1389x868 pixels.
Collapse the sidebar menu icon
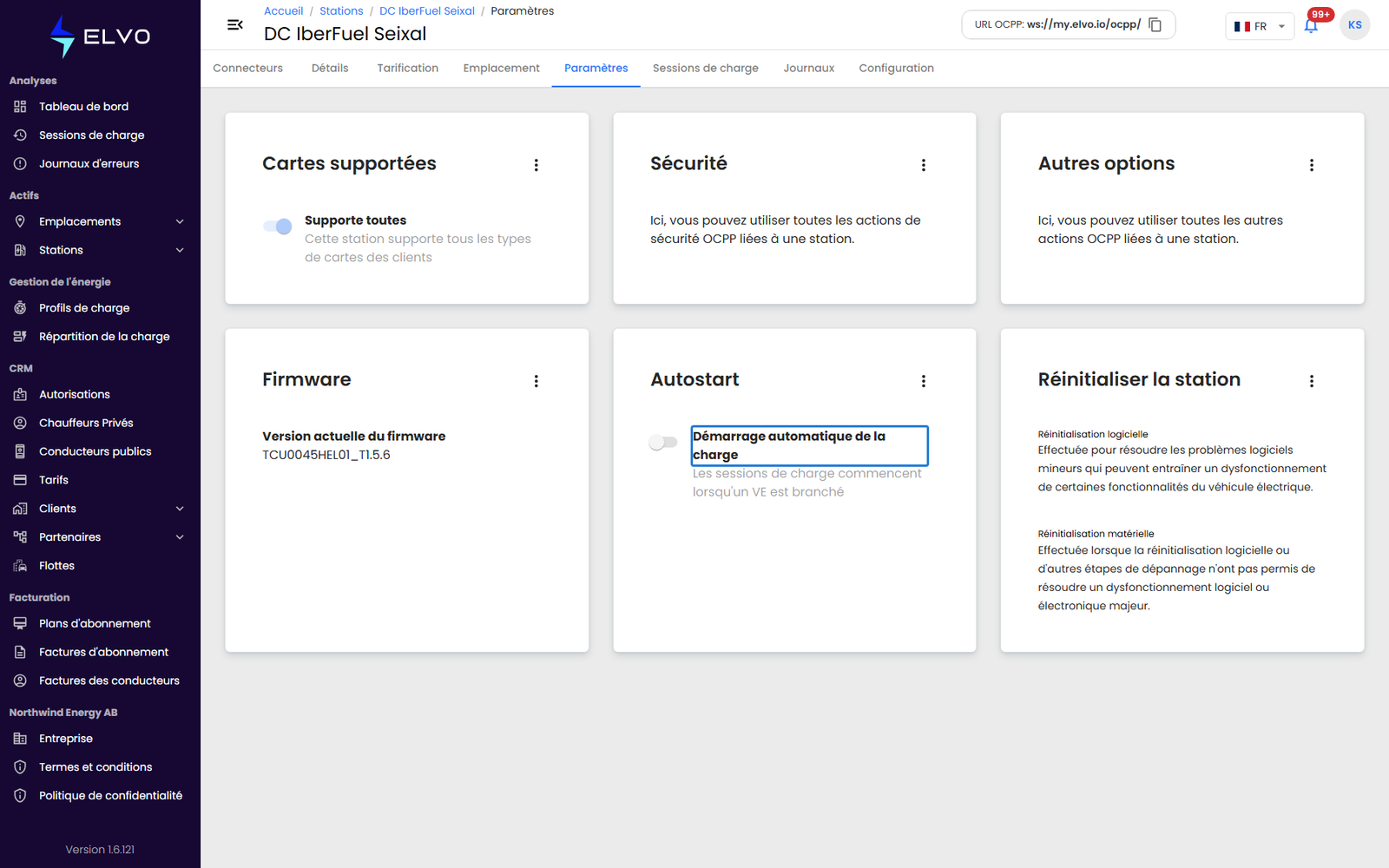pyautogui.click(x=234, y=25)
